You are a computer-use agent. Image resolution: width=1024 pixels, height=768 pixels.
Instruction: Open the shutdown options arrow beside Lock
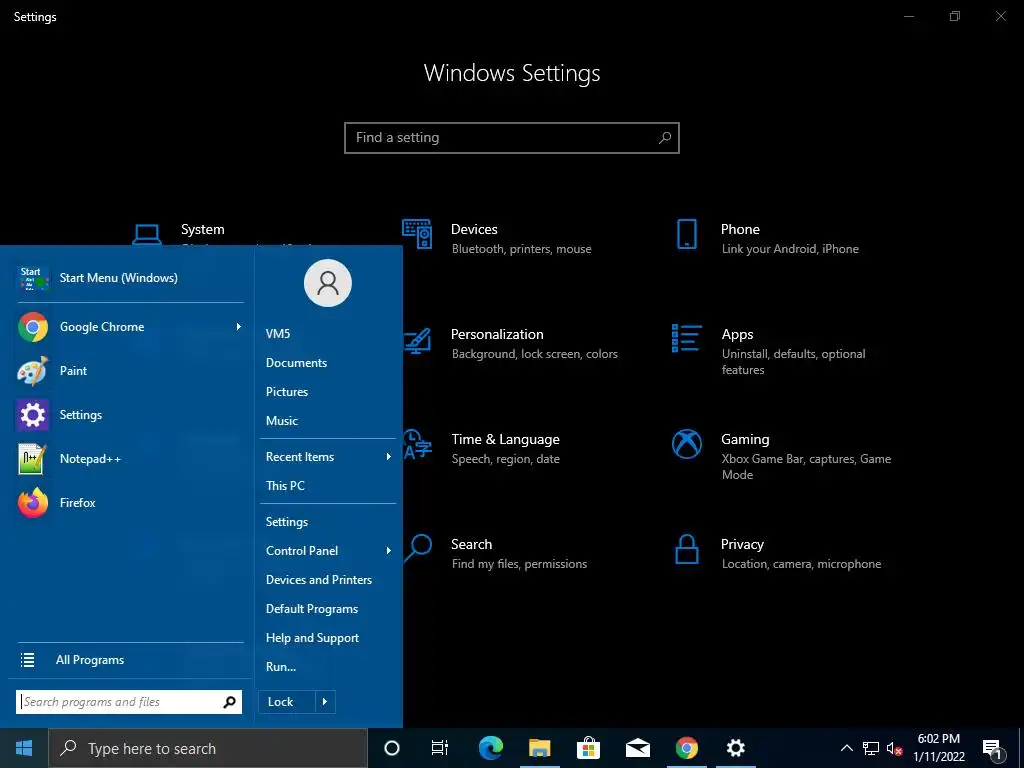tap(325, 702)
